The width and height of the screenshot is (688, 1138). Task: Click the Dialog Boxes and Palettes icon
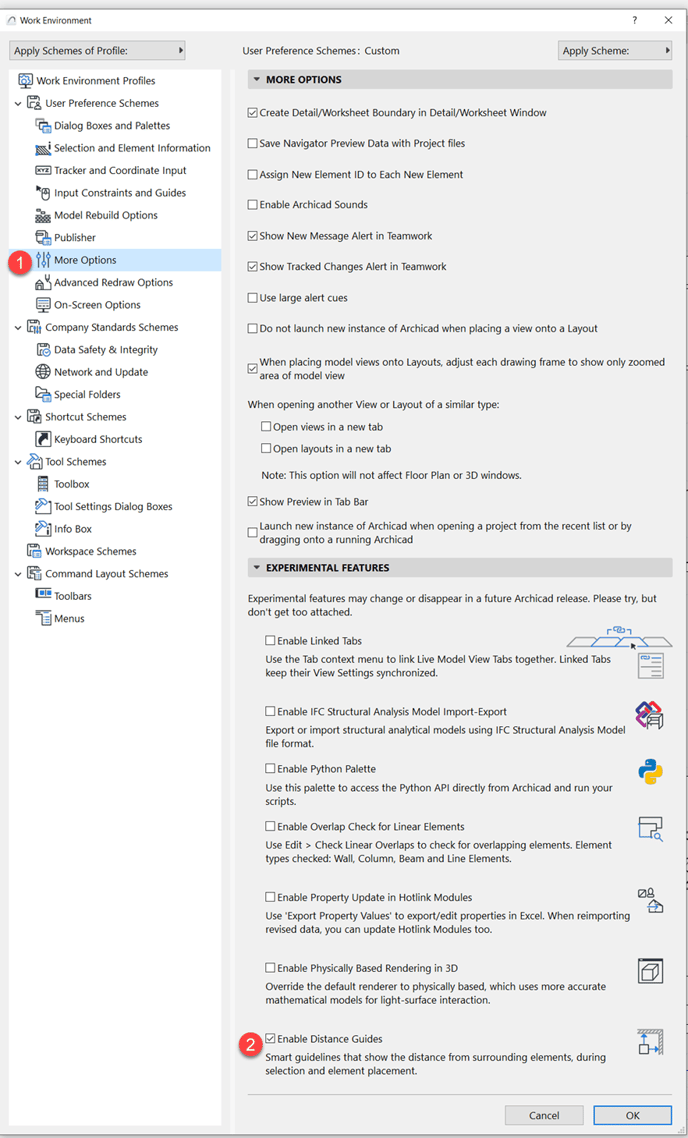click(43, 126)
